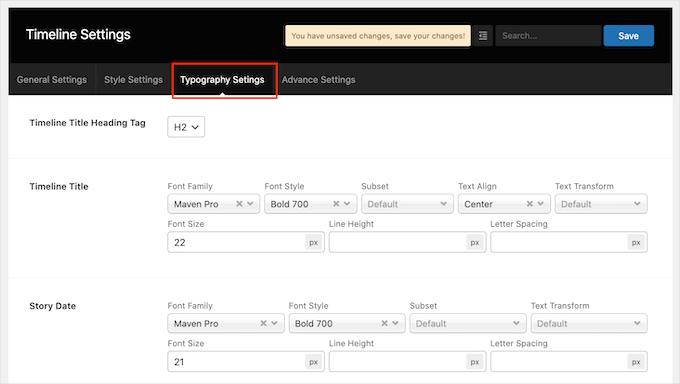The height and width of the screenshot is (384, 680).
Task: Go to Advance Settings tab
Action: click(318, 79)
